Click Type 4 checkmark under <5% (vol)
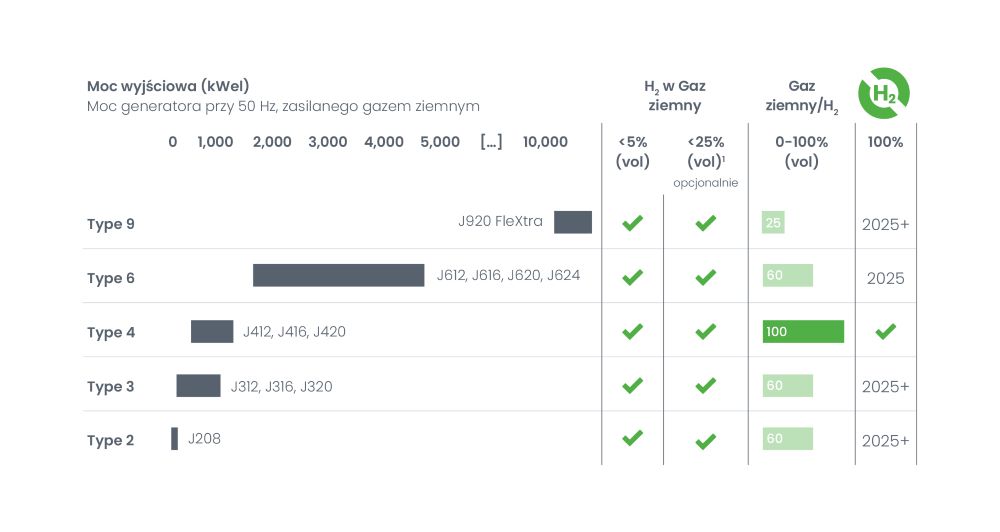1000x532 pixels. click(x=632, y=331)
